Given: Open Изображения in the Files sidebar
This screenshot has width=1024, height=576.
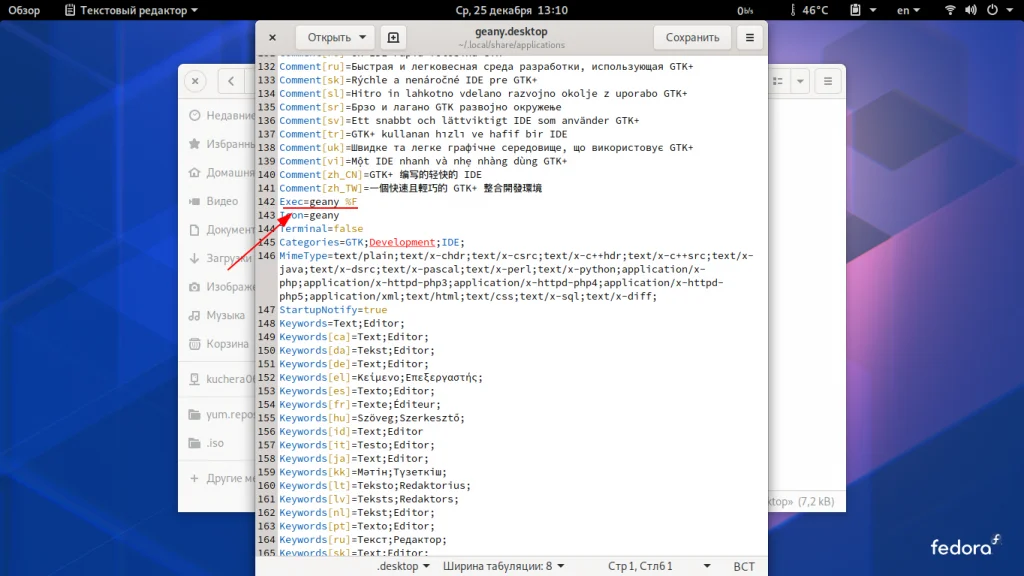Looking at the screenshot, I should point(221,287).
